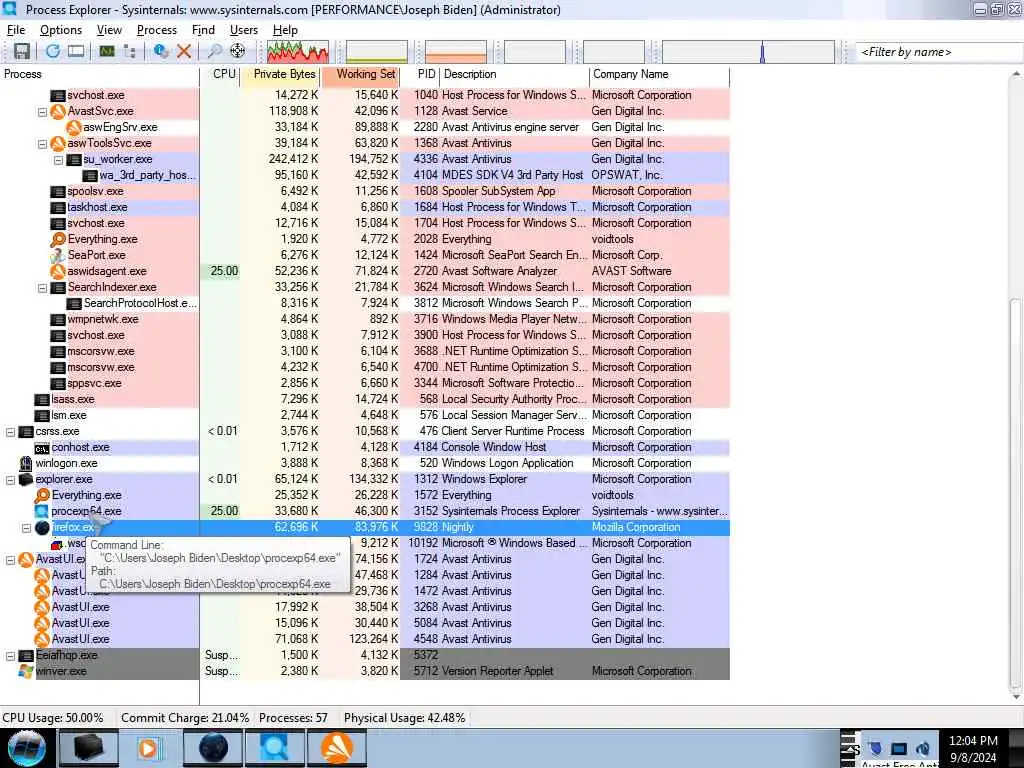Select the lsass.exe process row
Image resolution: width=1024 pixels, height=768 pixels.
364,399
